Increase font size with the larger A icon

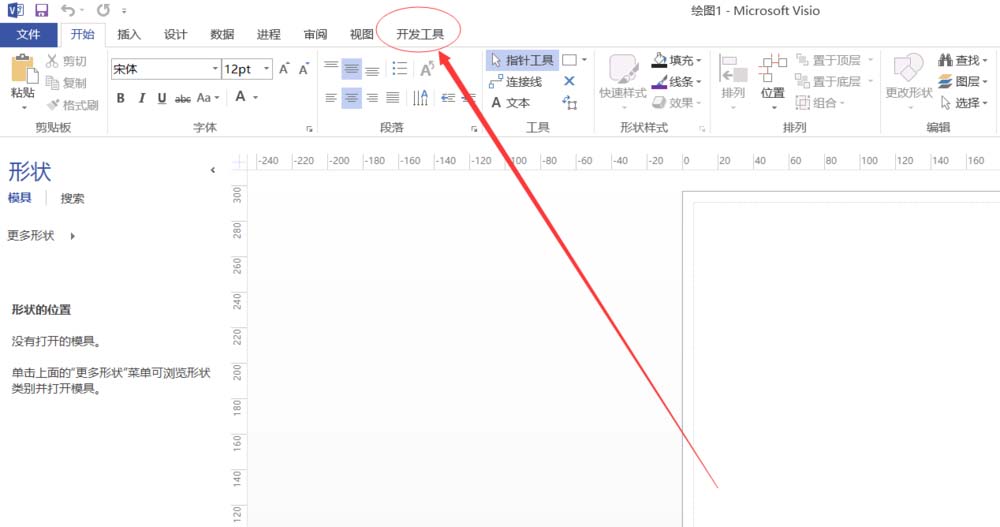[284, 68]
